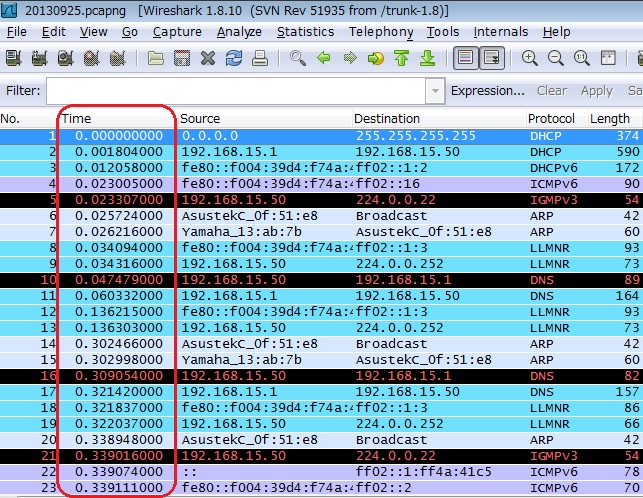Select packet 19 LLMNR length 66
This screenshot has height=498, width=643.
click(322, 424)
